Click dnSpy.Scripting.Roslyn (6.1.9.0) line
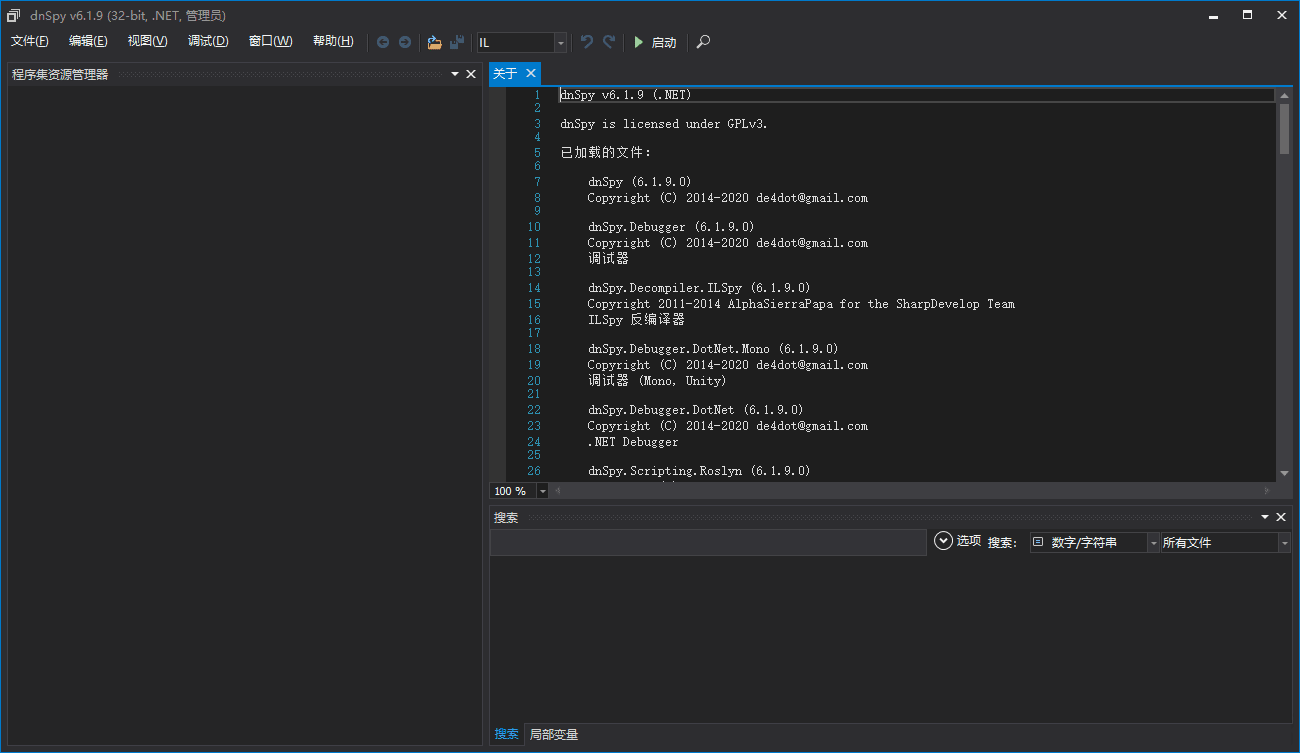The height and width of the screenshot is (753, 1300). [x=699, y=471]
